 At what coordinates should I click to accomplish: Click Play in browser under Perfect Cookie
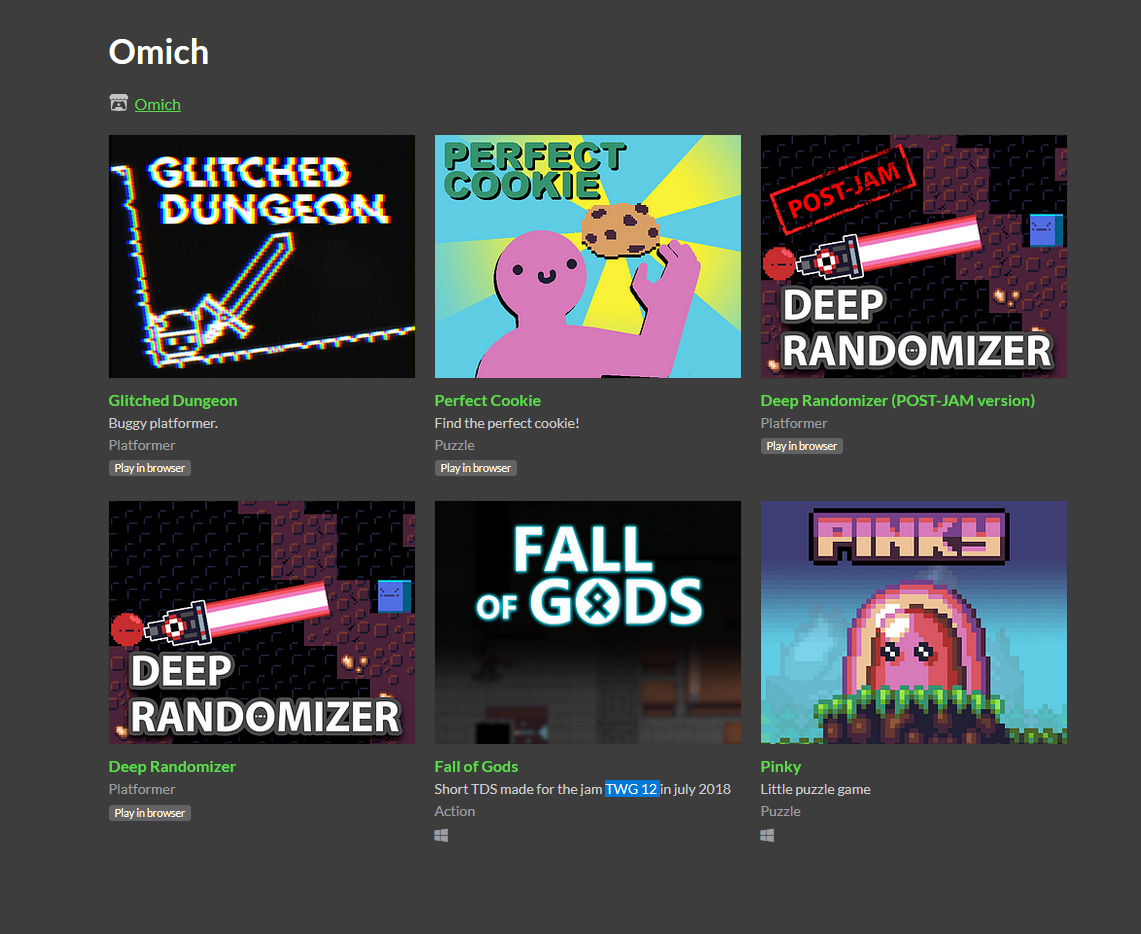(476, 468)
